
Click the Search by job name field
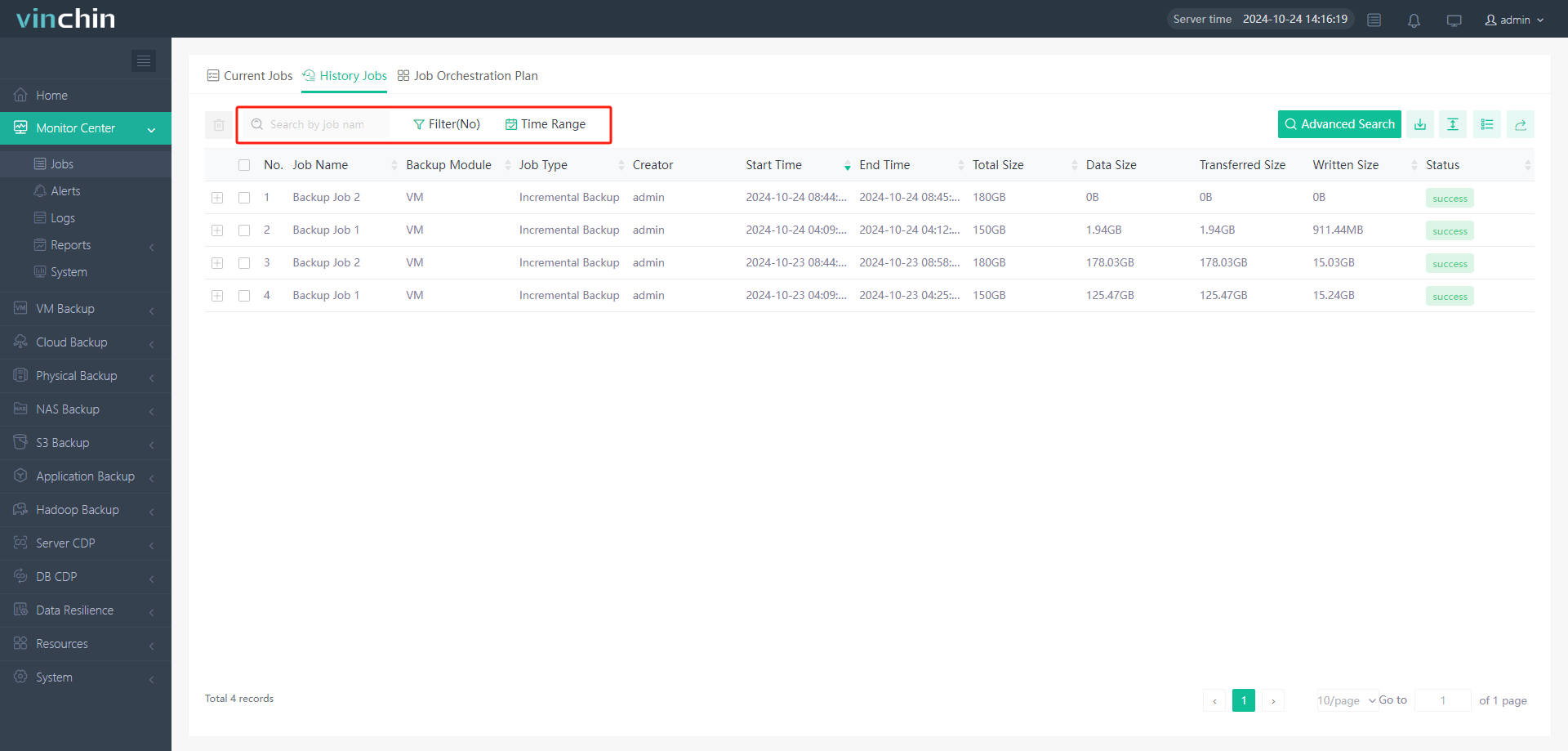(318, 124)
